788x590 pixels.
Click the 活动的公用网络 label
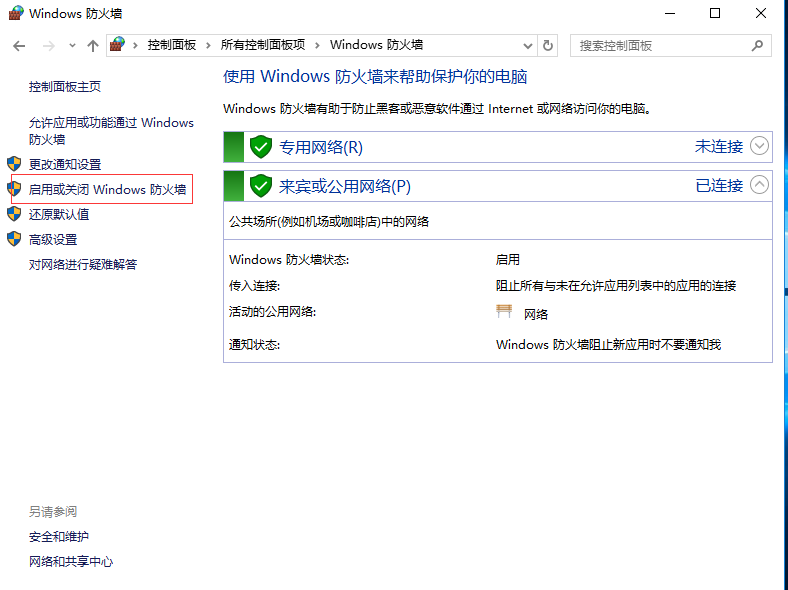click(272, 312)
